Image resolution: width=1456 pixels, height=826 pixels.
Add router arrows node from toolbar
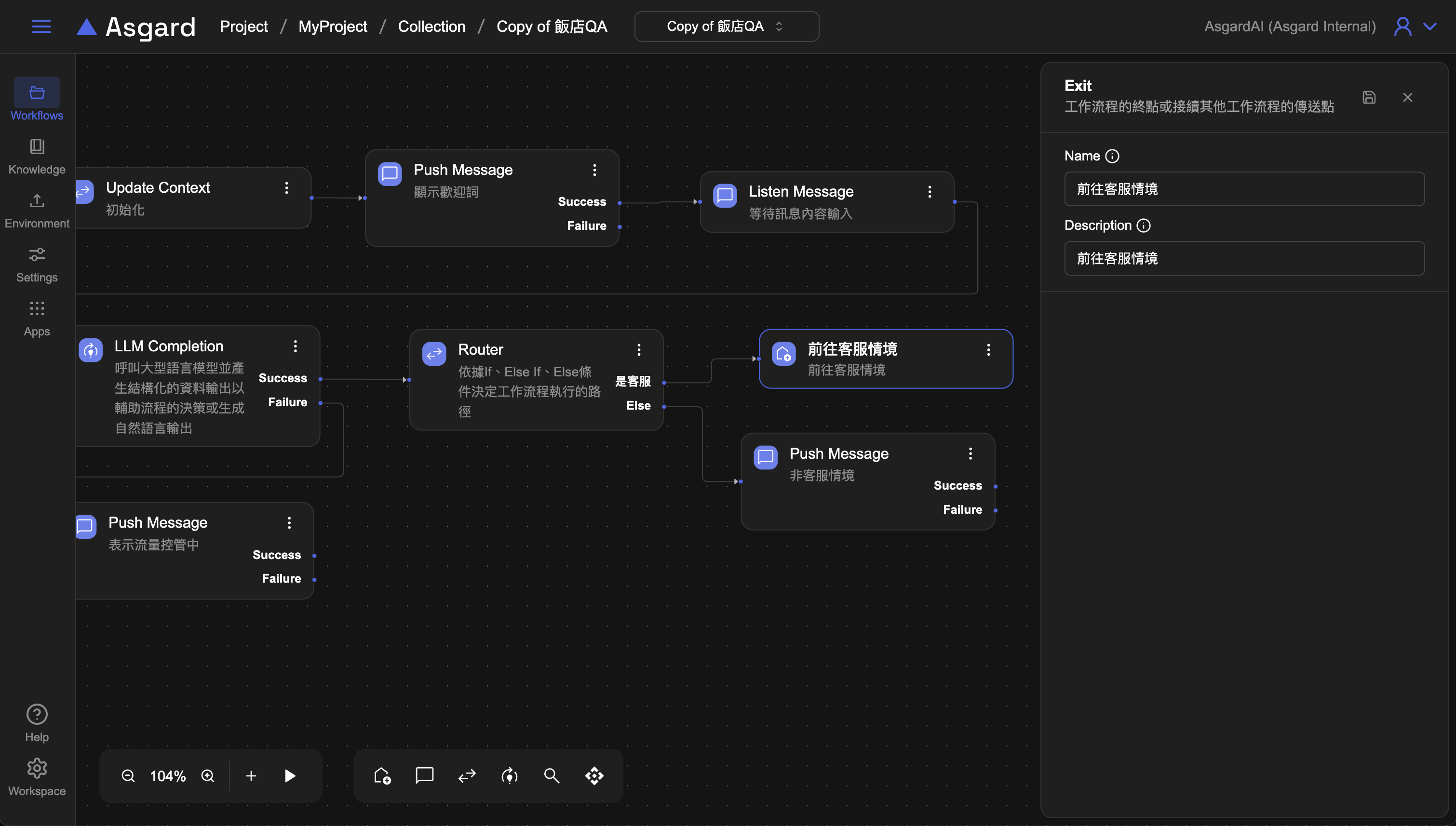click(466, 775)
